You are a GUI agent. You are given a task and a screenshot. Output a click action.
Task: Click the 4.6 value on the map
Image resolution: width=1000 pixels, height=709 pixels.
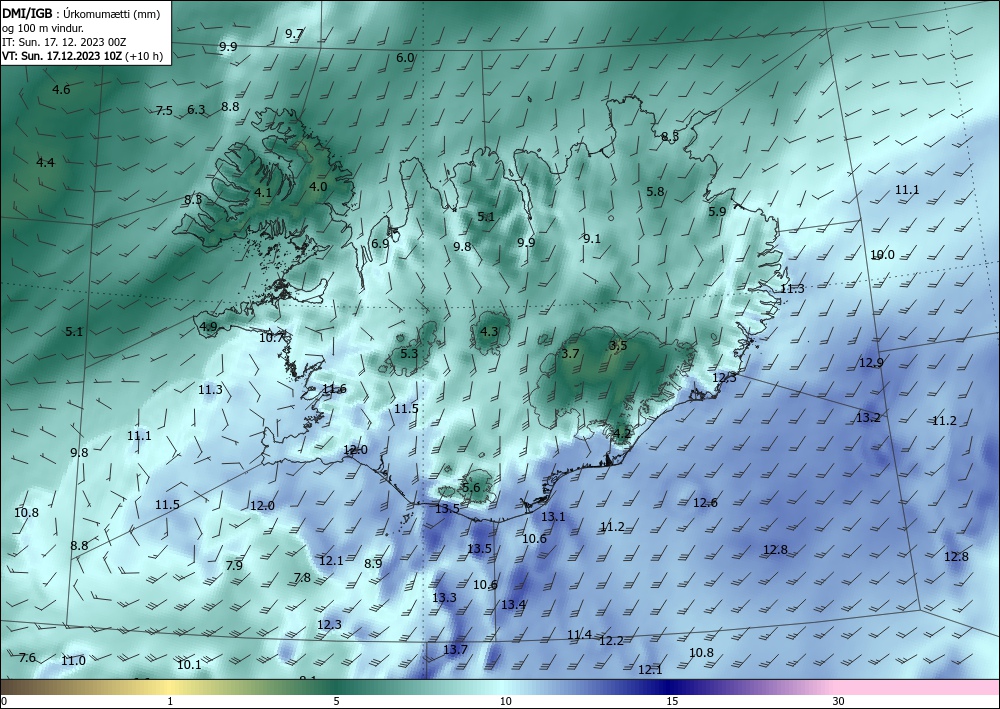[x=61, y=89]
